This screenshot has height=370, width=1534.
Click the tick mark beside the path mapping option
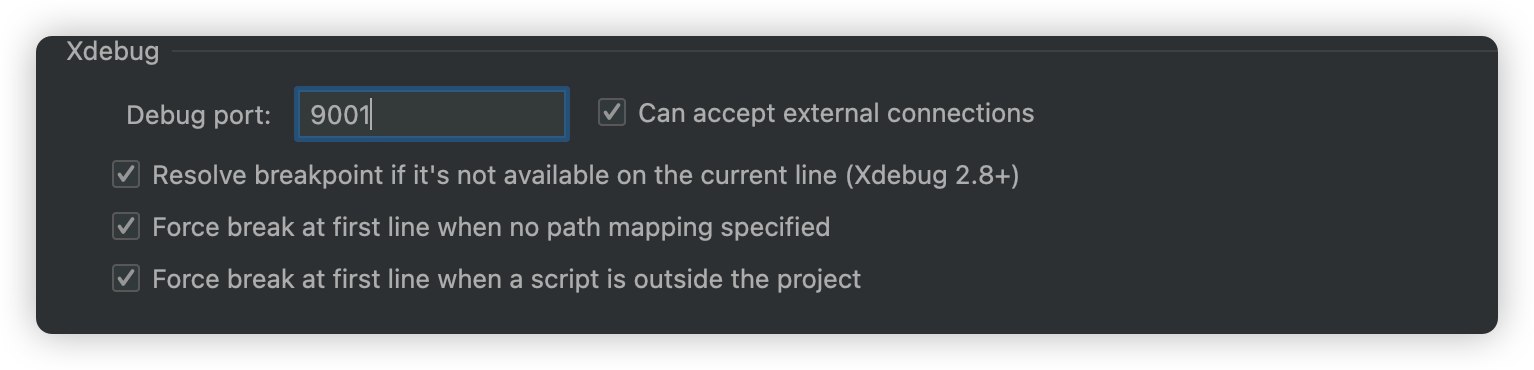point(125,227)
